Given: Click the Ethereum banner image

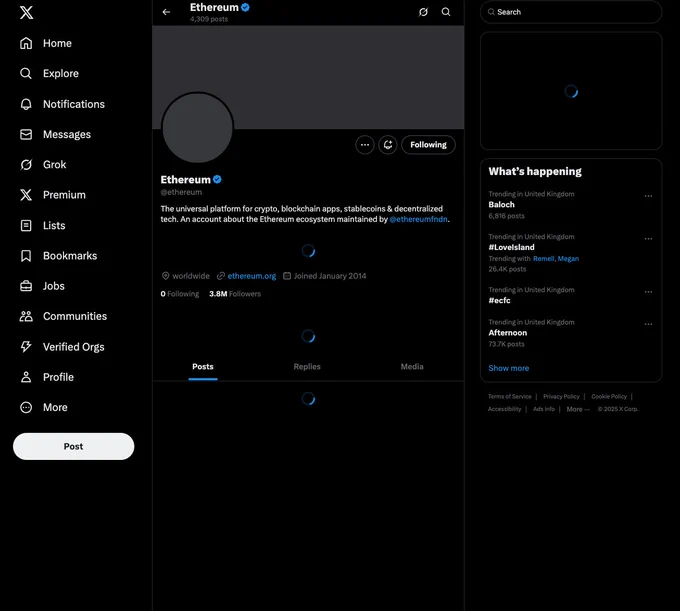Looking at the screenshot, I should (x=308, y=77).
